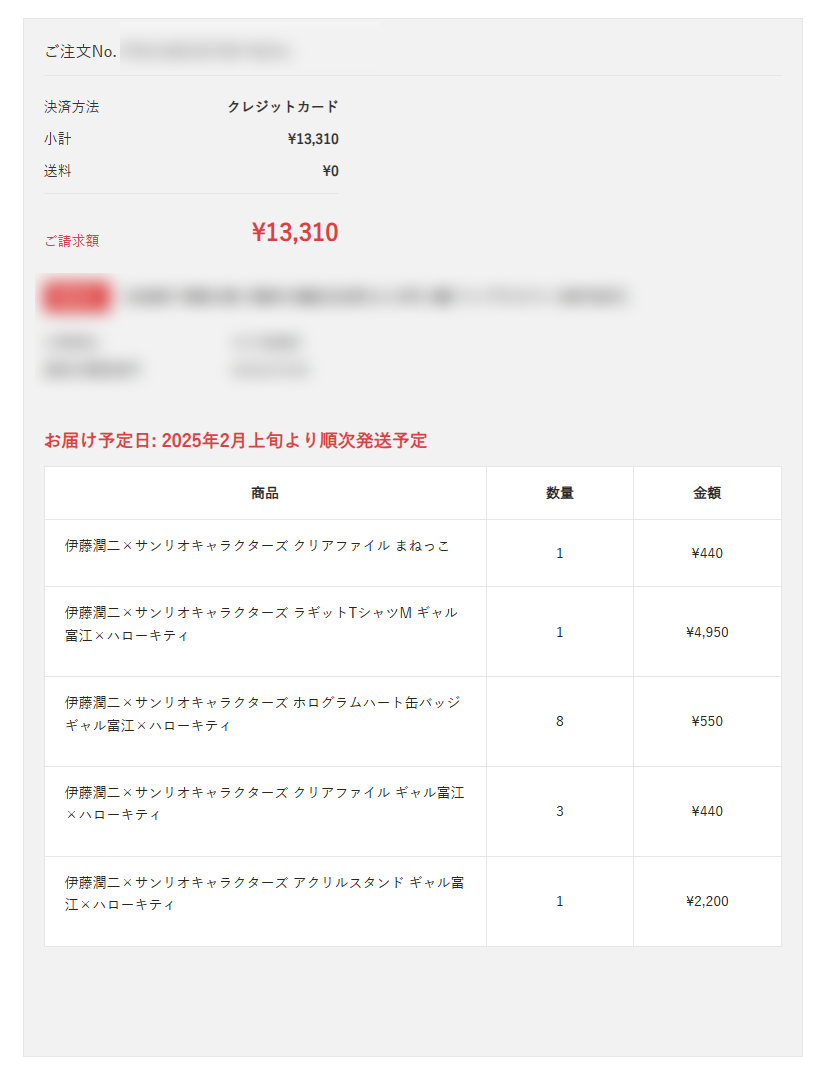The width and height of the screenshot is (816, 1070).
Task: Click the ¥550 badge price cell
Action: 707,721
